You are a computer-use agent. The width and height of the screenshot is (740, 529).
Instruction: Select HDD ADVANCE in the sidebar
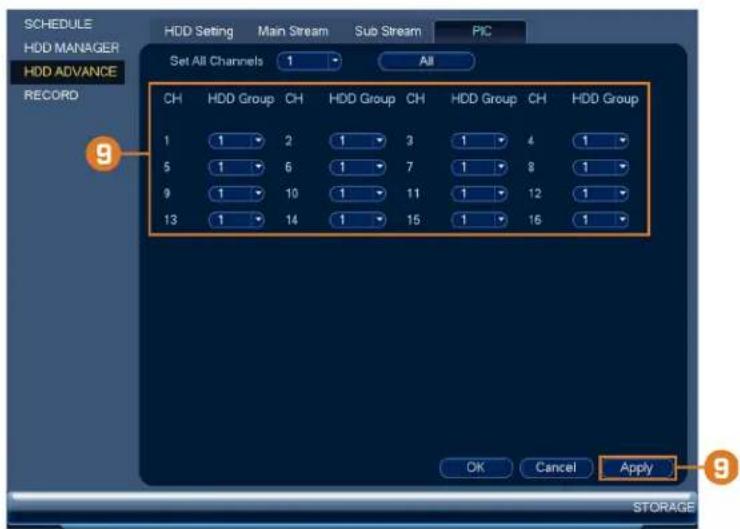(x=70, y=72)
